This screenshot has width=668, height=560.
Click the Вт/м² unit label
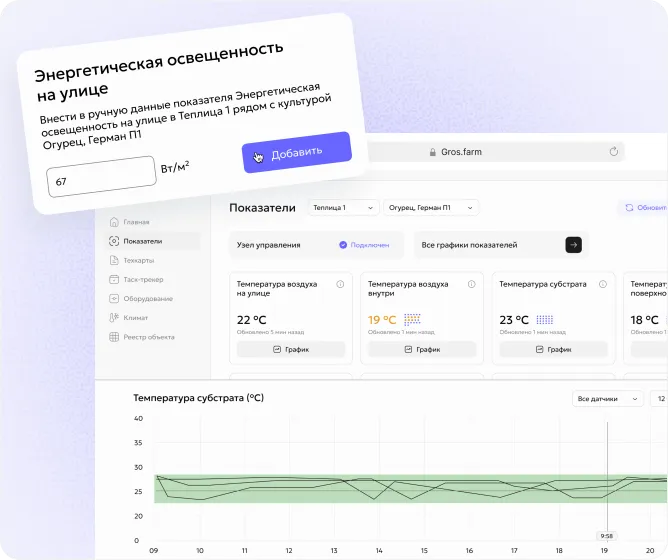pyautogui.click(x=175, y=167)
